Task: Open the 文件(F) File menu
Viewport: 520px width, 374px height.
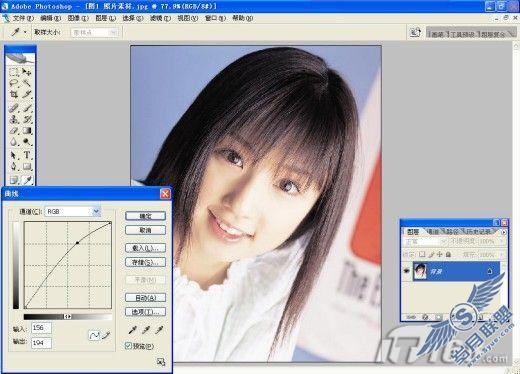Action: 23,18
